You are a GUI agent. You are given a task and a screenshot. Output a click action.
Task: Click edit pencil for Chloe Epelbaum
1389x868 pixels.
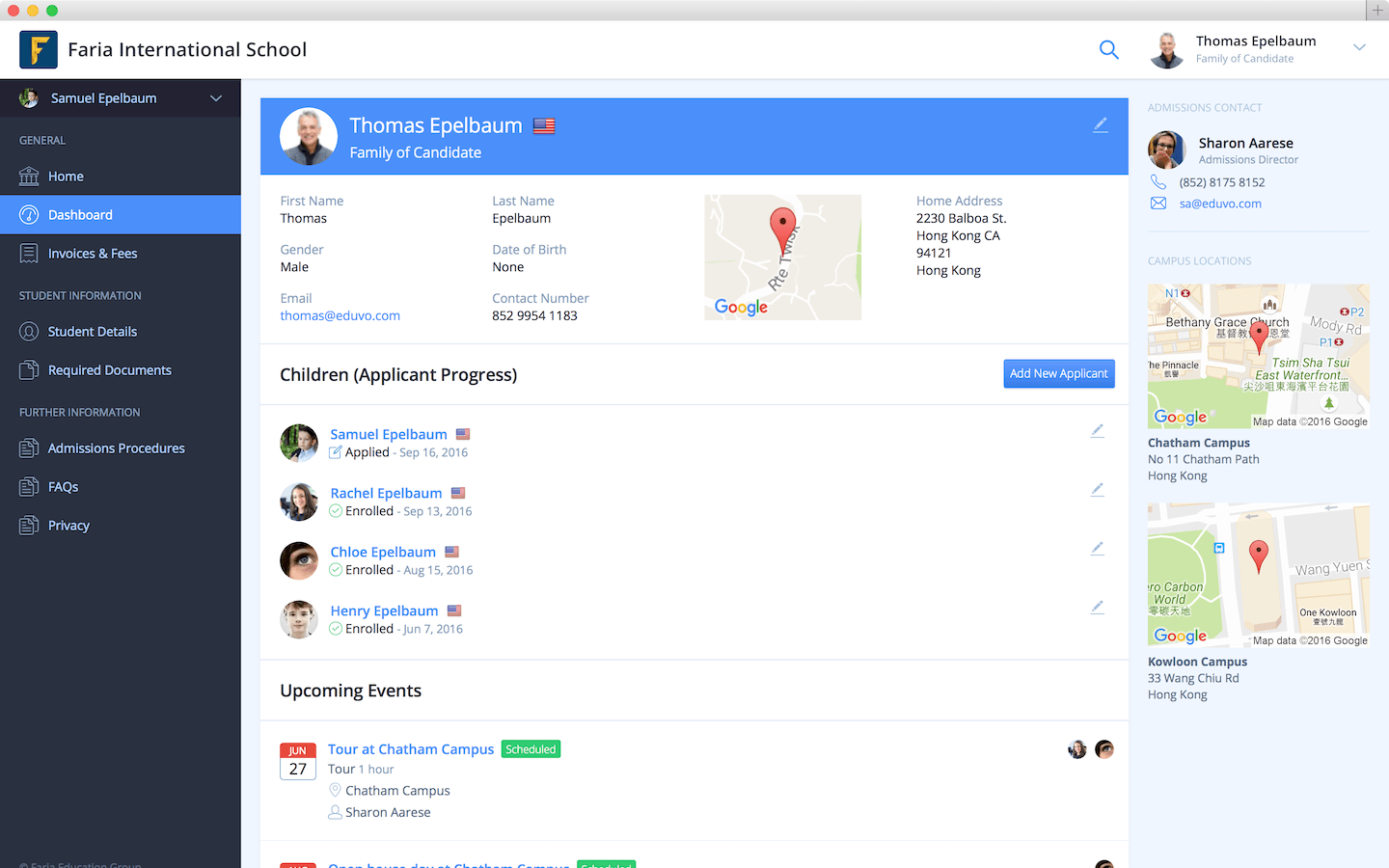pos(1097,549)
